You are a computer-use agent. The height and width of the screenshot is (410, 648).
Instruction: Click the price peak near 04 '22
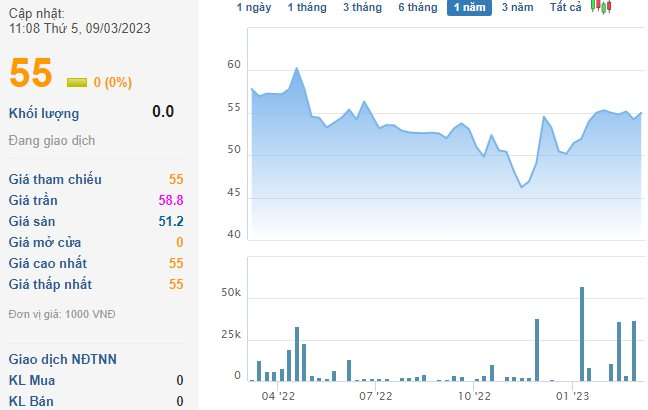tap(297, 68)
